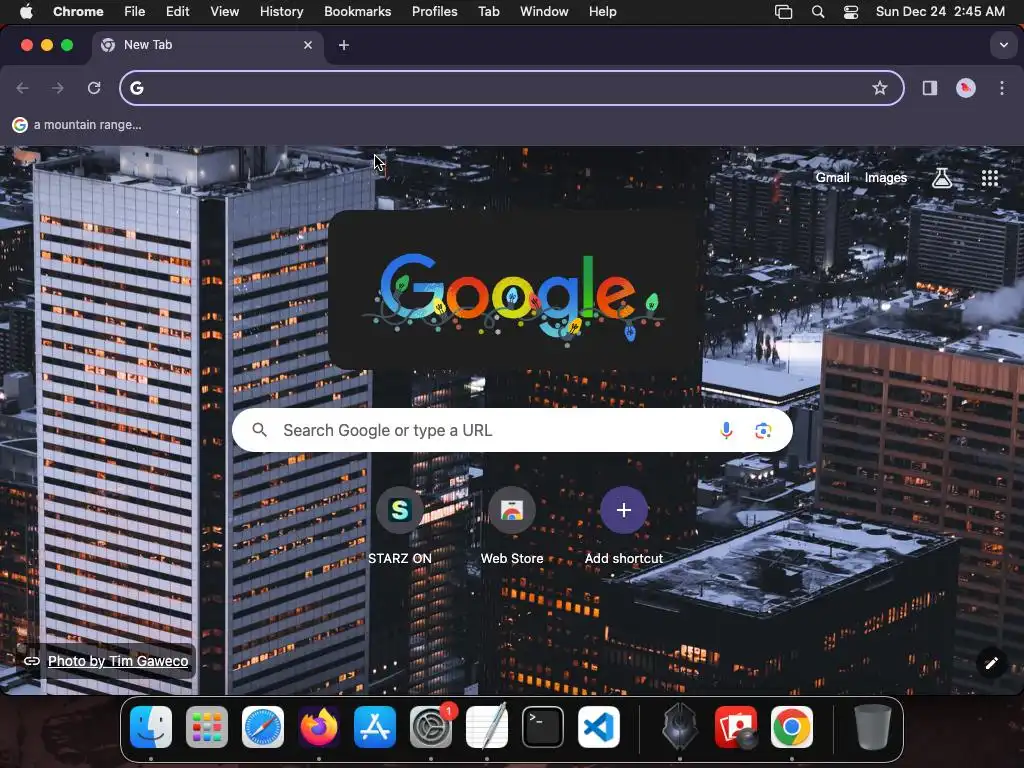The image size is (1024, 768).
Task: Open the Trash in the Dock
Action: 872,727
